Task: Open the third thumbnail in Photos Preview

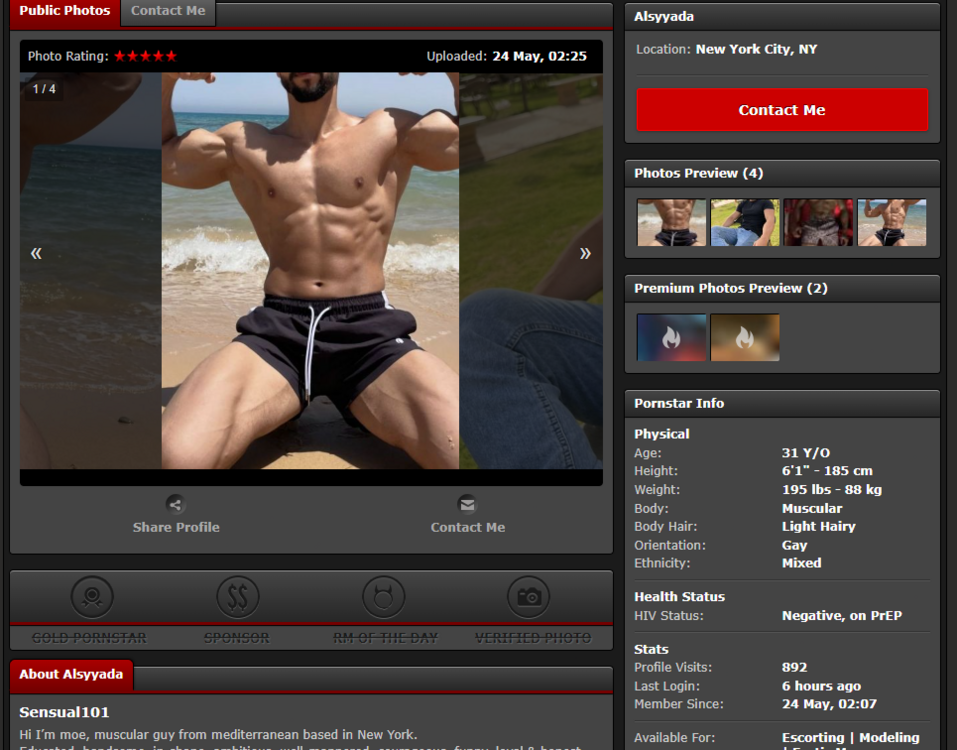Action: point(818,222)
